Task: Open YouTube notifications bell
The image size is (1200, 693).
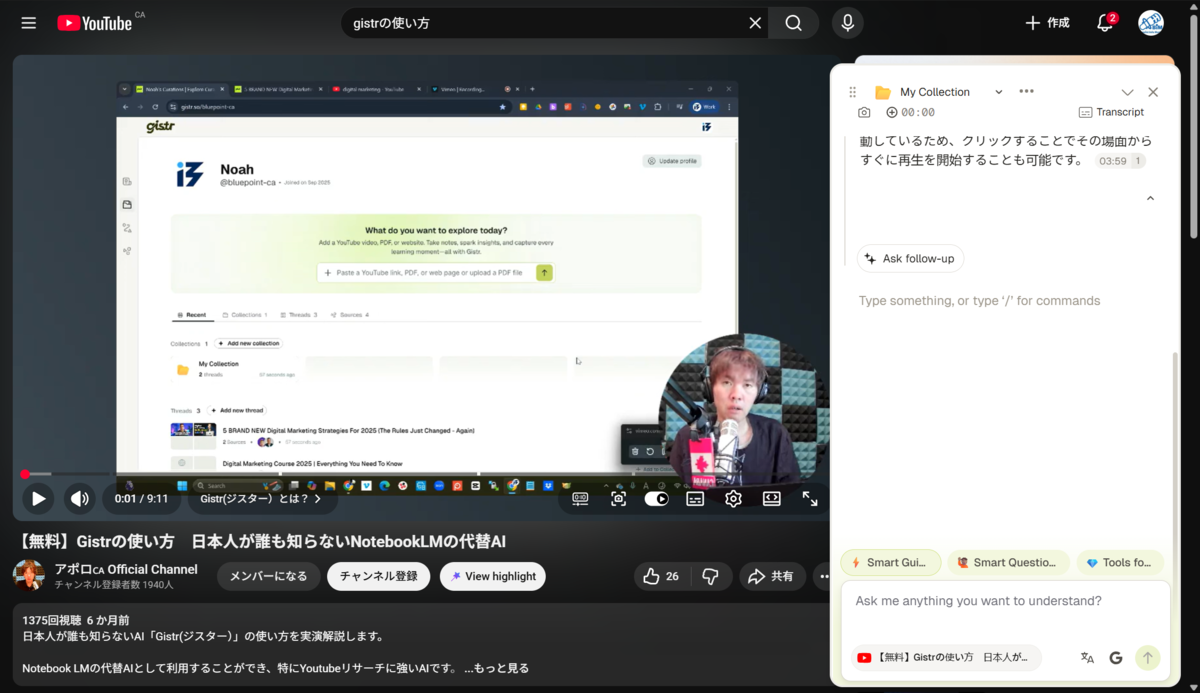Action: [x=1105, y=23]
